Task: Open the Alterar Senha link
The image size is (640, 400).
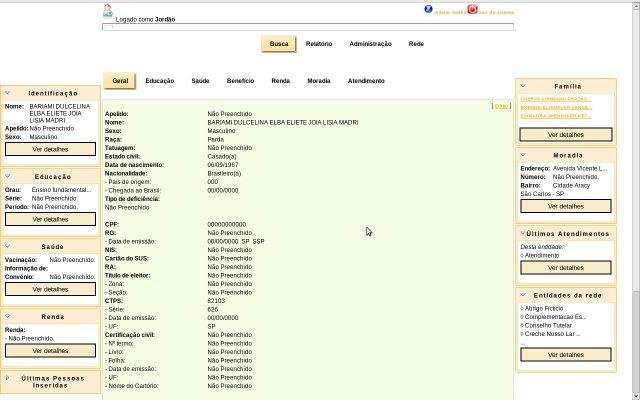Action: tap(450, 13)
